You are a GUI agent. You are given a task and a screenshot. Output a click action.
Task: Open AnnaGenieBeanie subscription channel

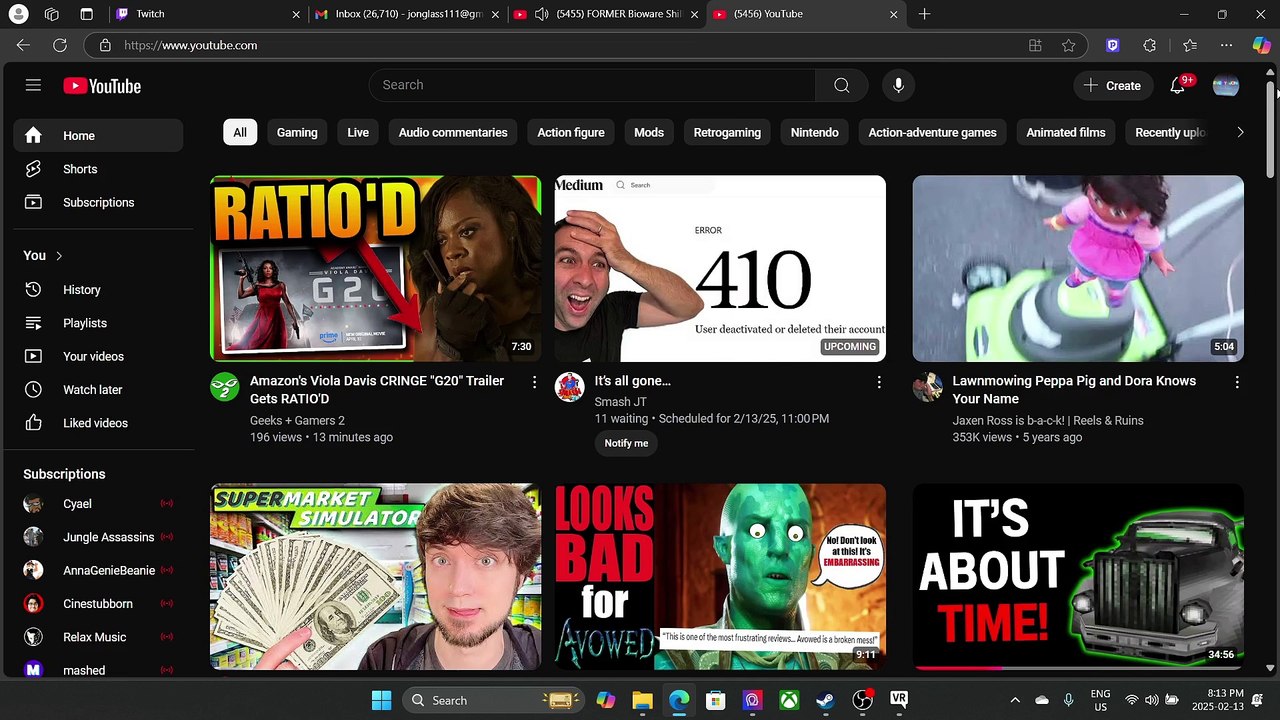98,570
